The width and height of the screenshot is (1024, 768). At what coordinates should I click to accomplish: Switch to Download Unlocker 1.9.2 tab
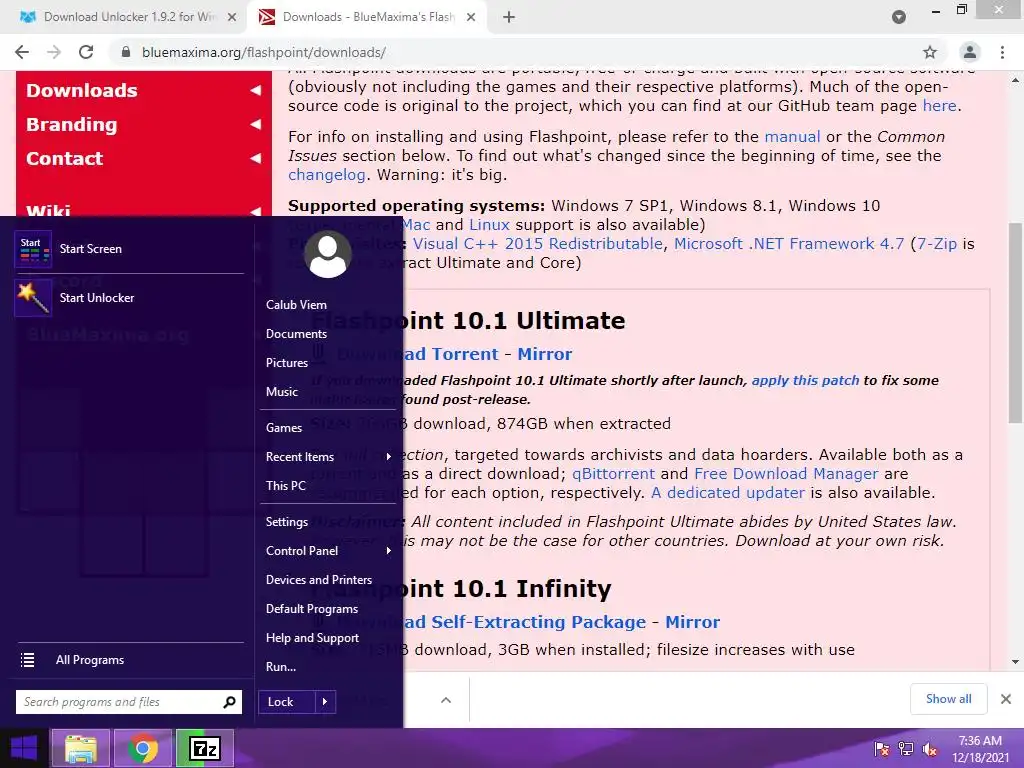129,17
